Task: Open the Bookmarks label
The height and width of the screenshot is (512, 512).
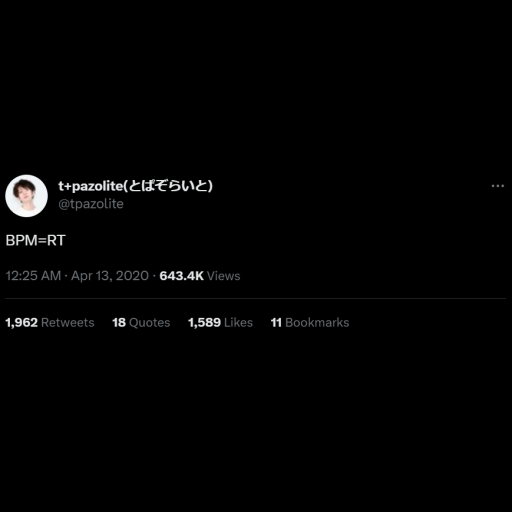Action: (317, 322)
